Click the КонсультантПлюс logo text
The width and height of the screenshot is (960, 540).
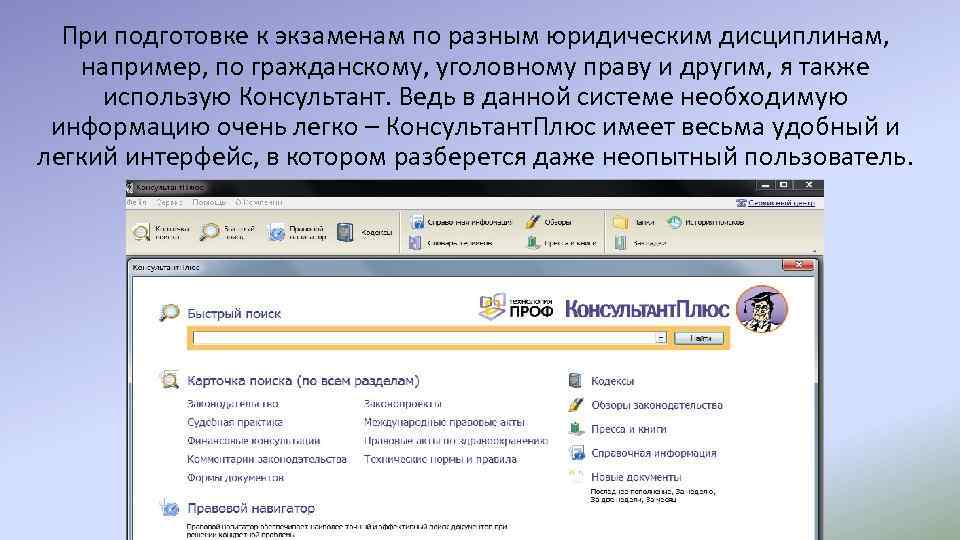pos(647,309)
